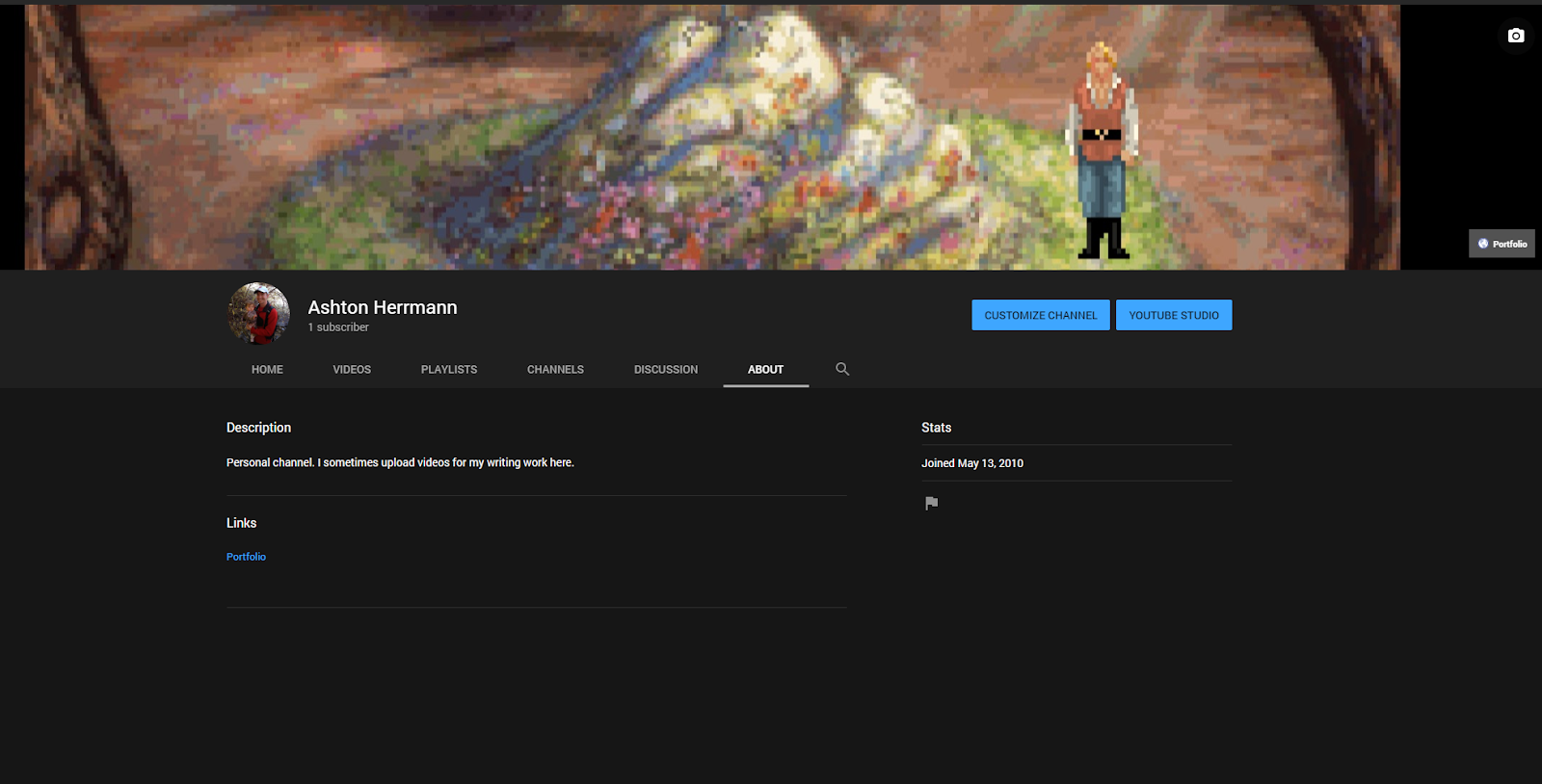Go to the Playlists tab
The image size is (1542, 784).
(x=449, y=370)
